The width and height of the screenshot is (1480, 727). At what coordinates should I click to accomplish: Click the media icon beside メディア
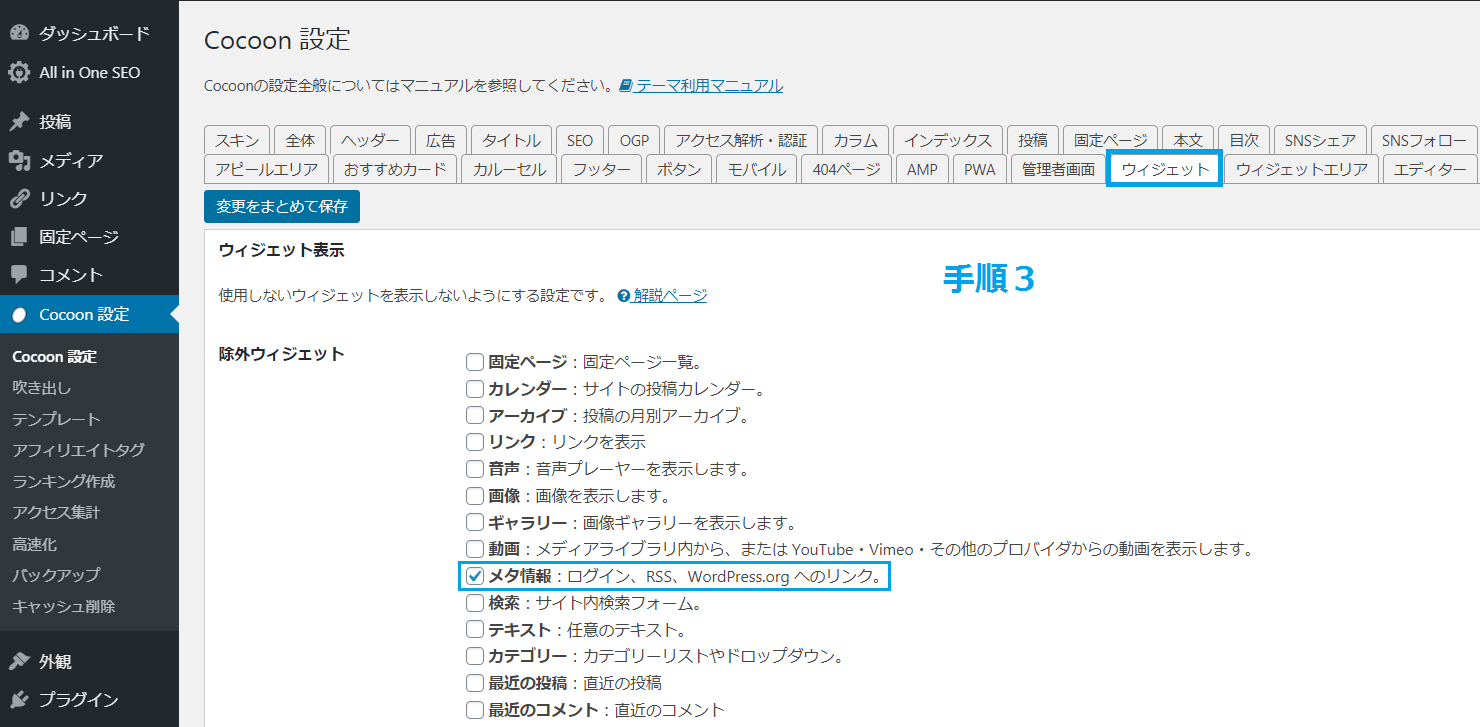(19, 160)
